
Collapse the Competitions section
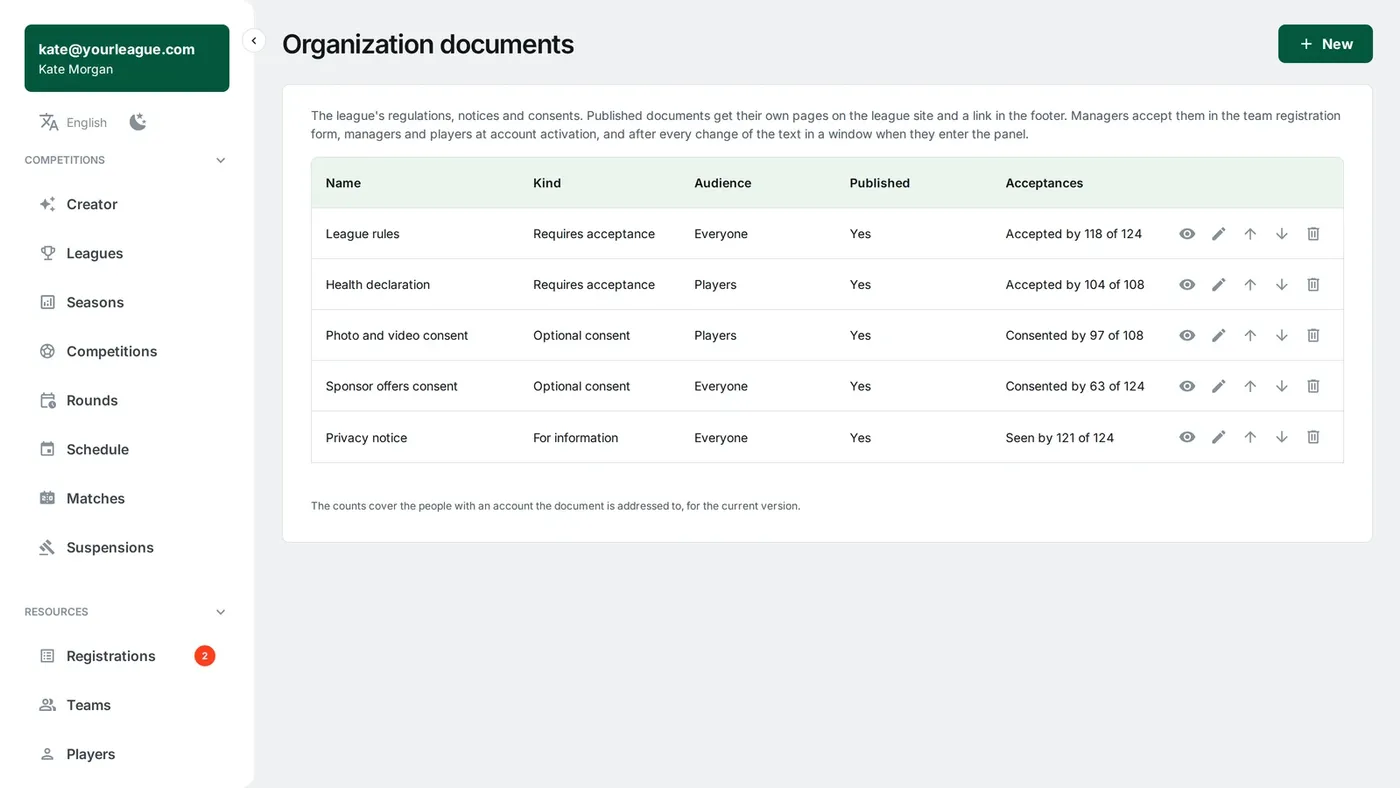click(x=221, y=160)
